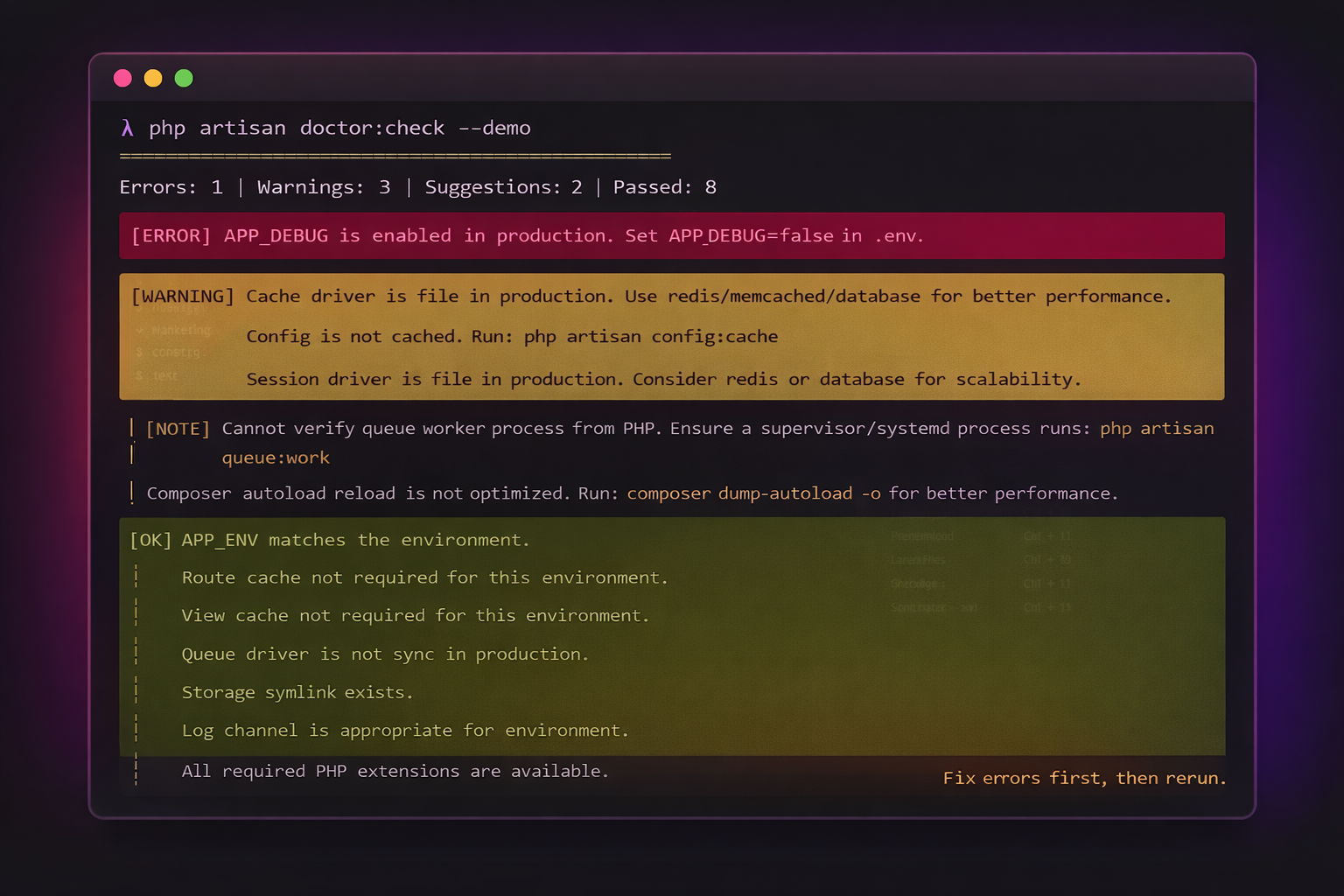Screen dimensions: 1344x896
Task: Click the red traffic light circle
Action: (x=122, y=78)
